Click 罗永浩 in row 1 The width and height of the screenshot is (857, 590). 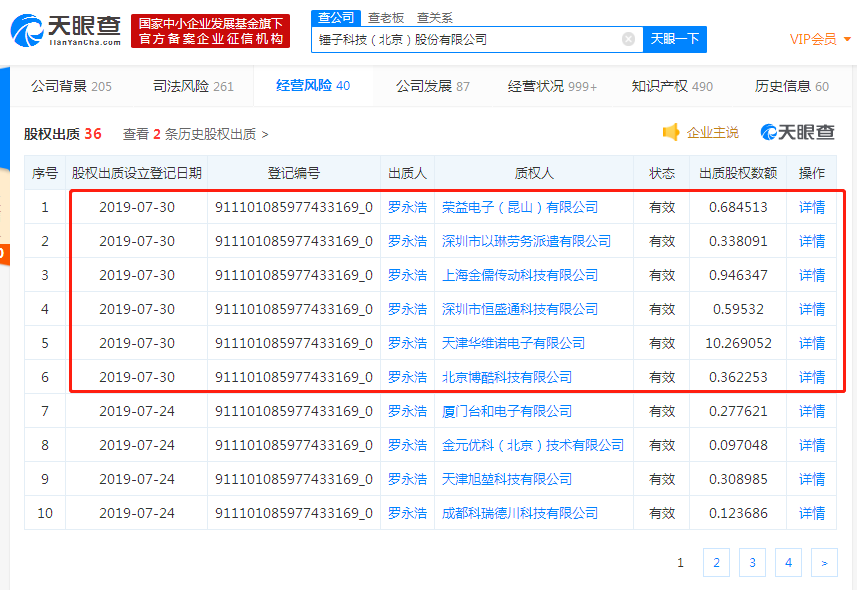[x=407, y=207]
